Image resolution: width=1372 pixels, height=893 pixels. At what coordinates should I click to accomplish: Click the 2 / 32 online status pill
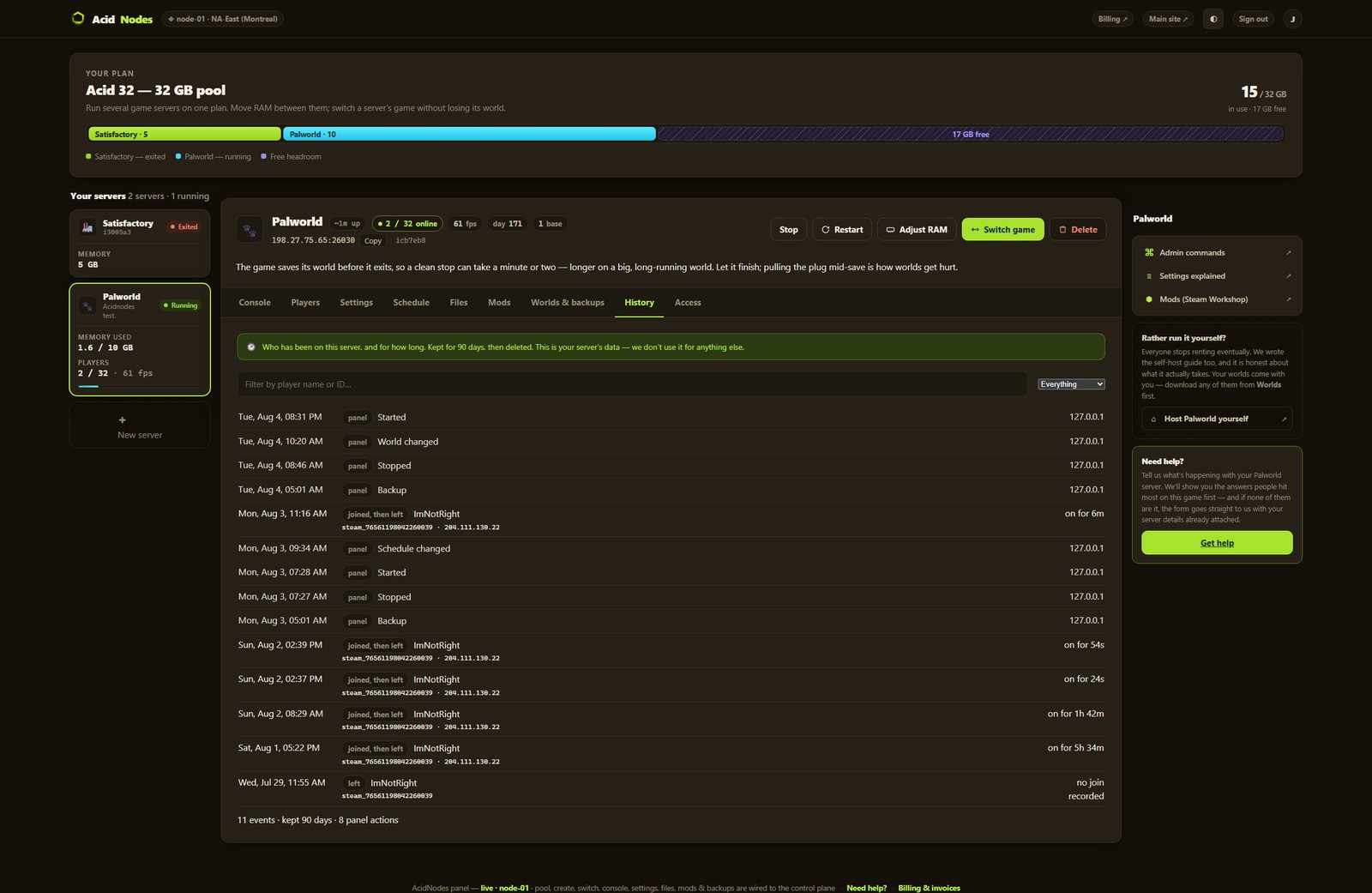(407, 224)
